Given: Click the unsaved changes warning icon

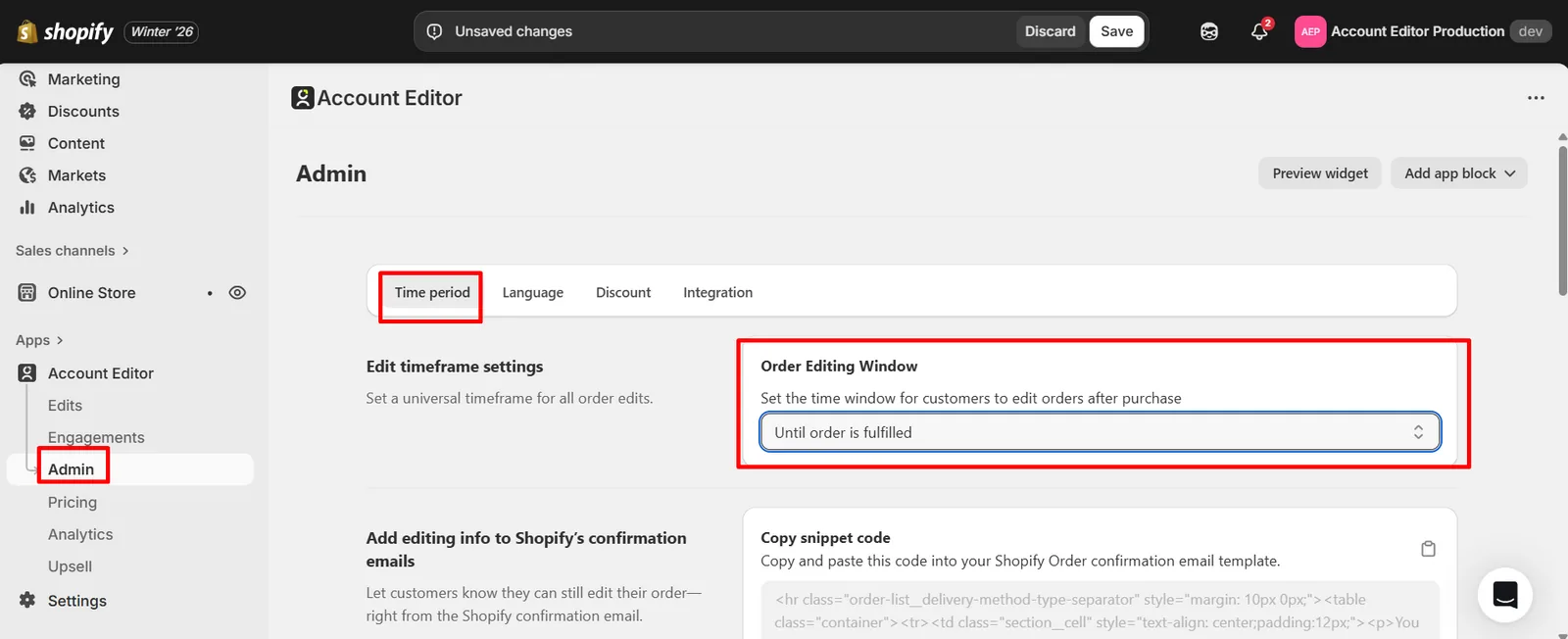Looking at the screenshot, I should click(434, 31).
